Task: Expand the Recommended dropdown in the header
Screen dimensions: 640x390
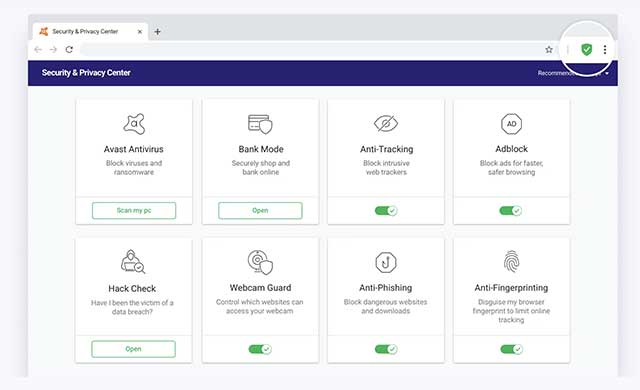Action: click(573, 73)
